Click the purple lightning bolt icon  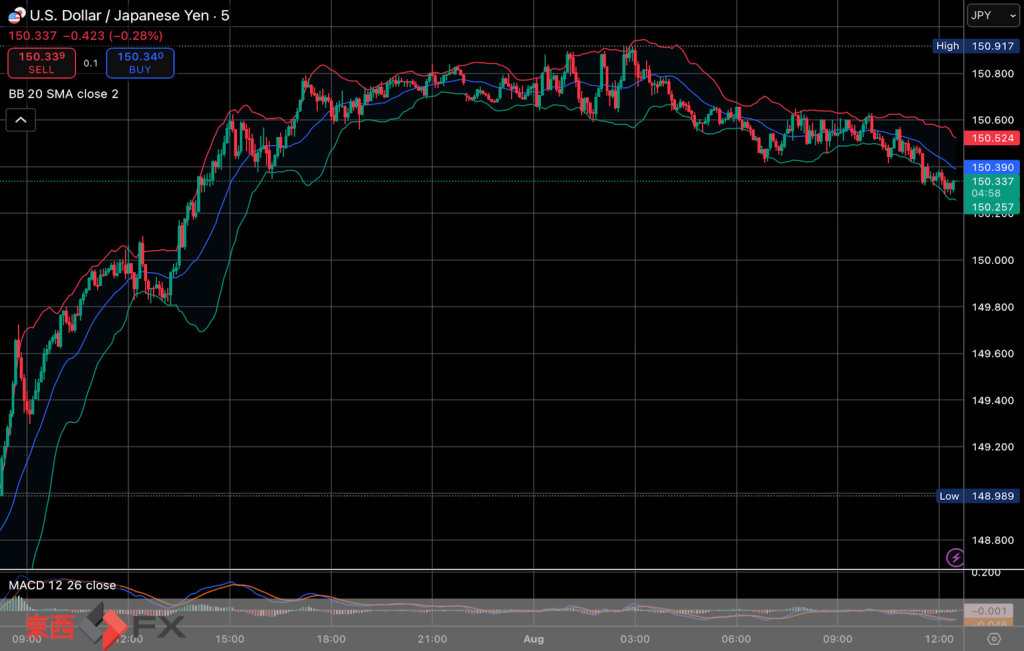(x=955, y=557)
